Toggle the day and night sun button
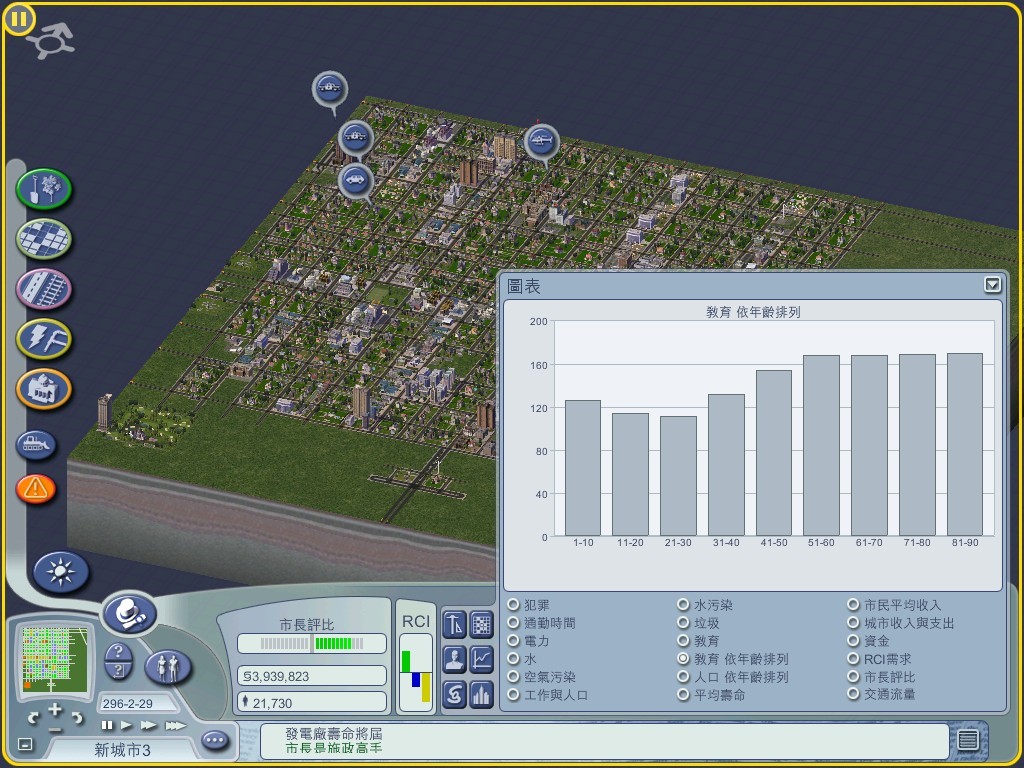 (61, 572)
